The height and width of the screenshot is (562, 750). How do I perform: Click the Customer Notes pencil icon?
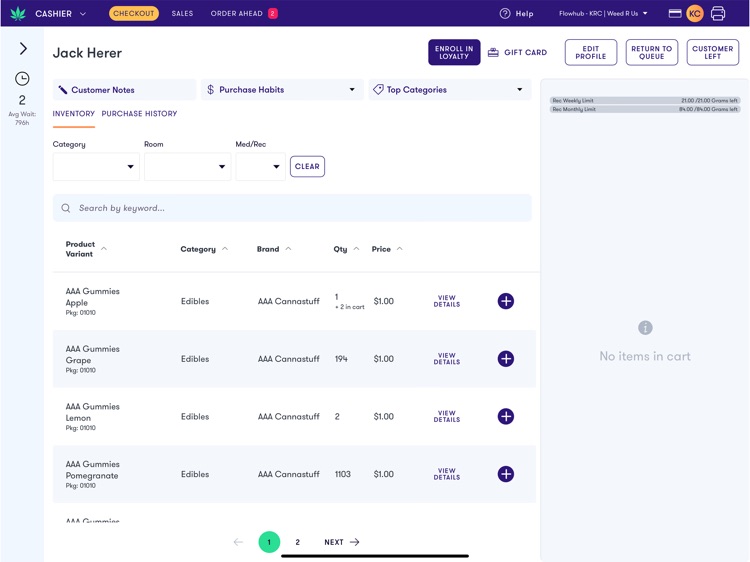click(63, 89)
